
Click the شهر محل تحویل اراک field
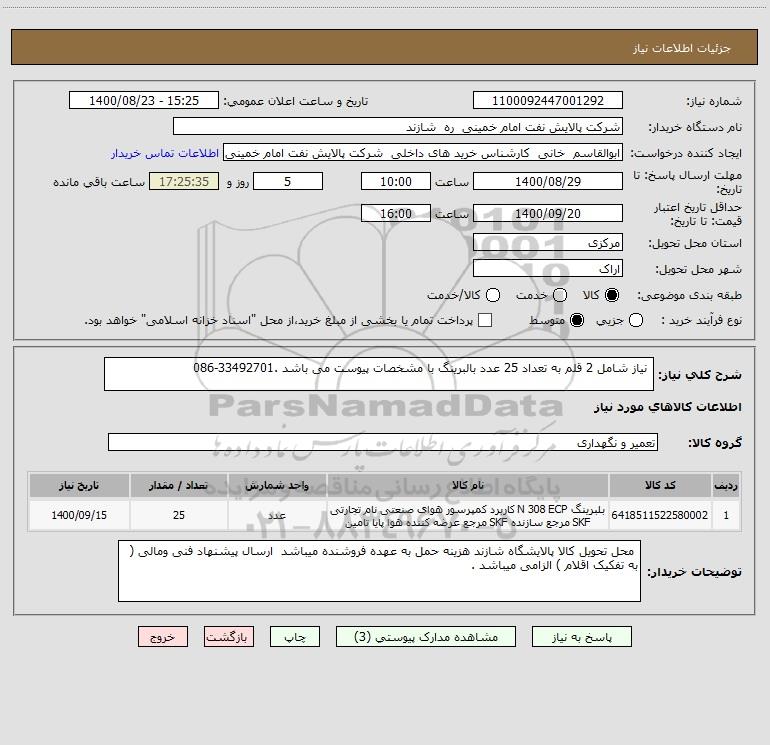tap(548, 269)
